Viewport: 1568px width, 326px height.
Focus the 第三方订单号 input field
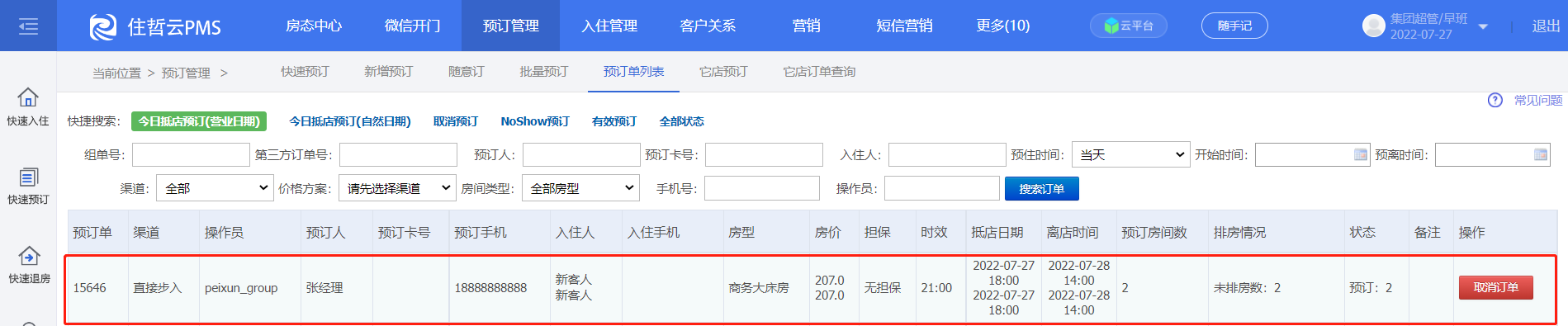click(x=398, y=154)
